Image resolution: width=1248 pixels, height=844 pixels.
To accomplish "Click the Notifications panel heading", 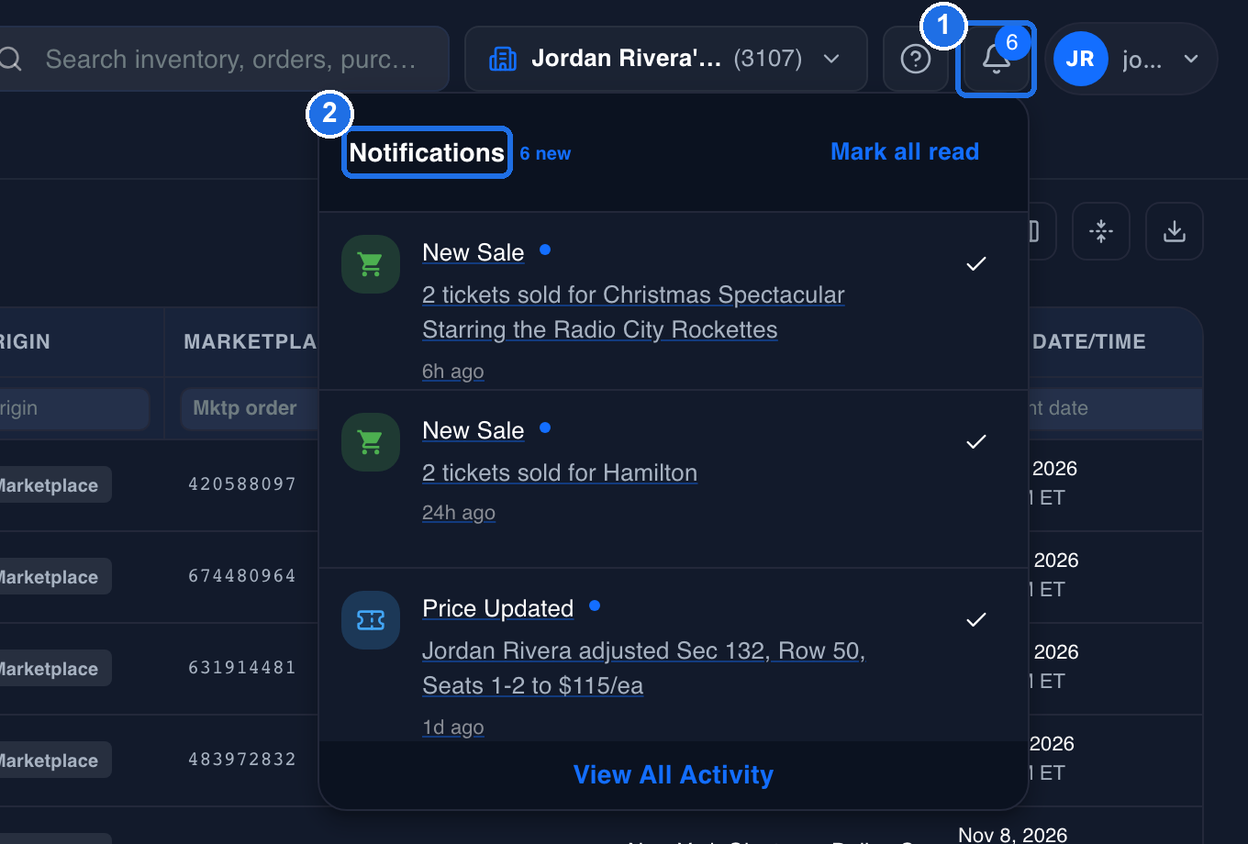I will (x=427, y=153).
